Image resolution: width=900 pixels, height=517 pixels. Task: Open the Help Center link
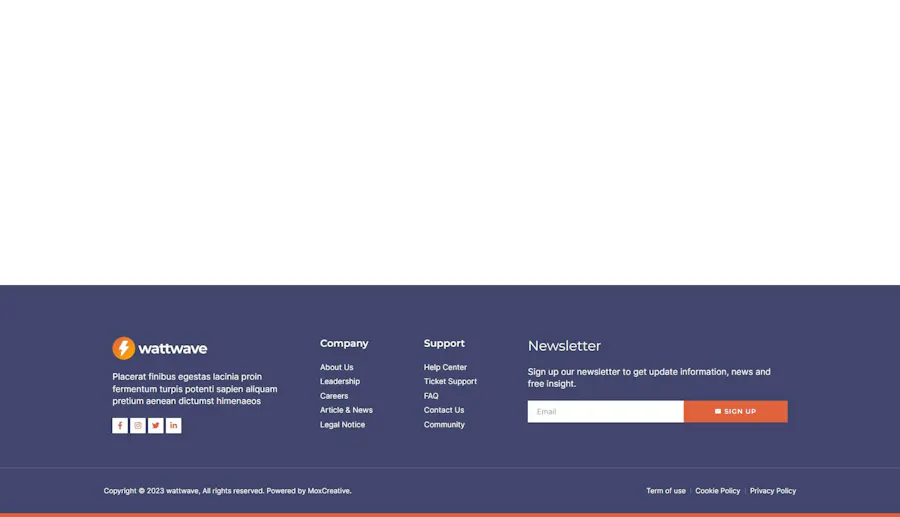[445, 367]
